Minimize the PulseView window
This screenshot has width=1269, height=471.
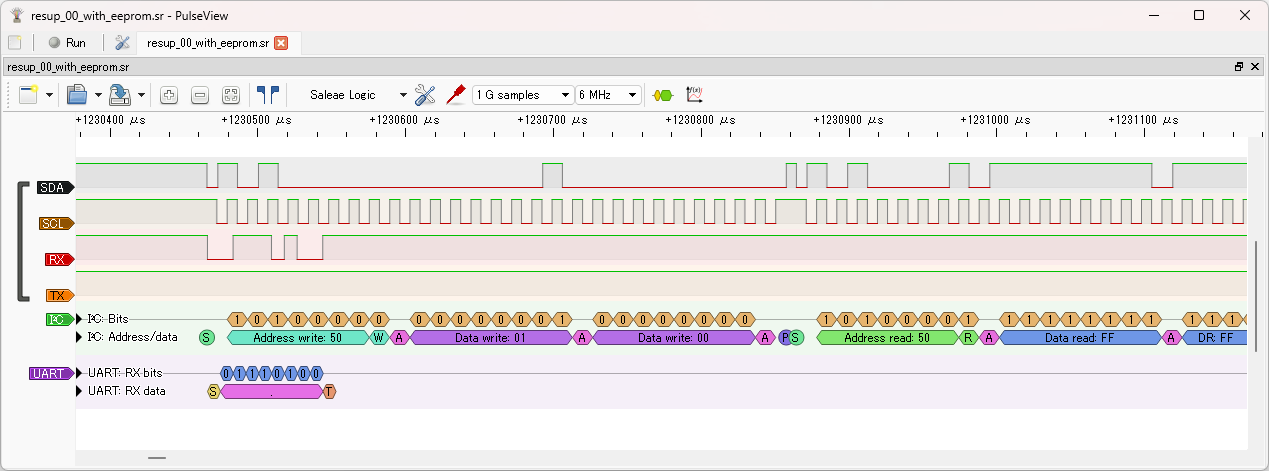tap(1153, 14)
